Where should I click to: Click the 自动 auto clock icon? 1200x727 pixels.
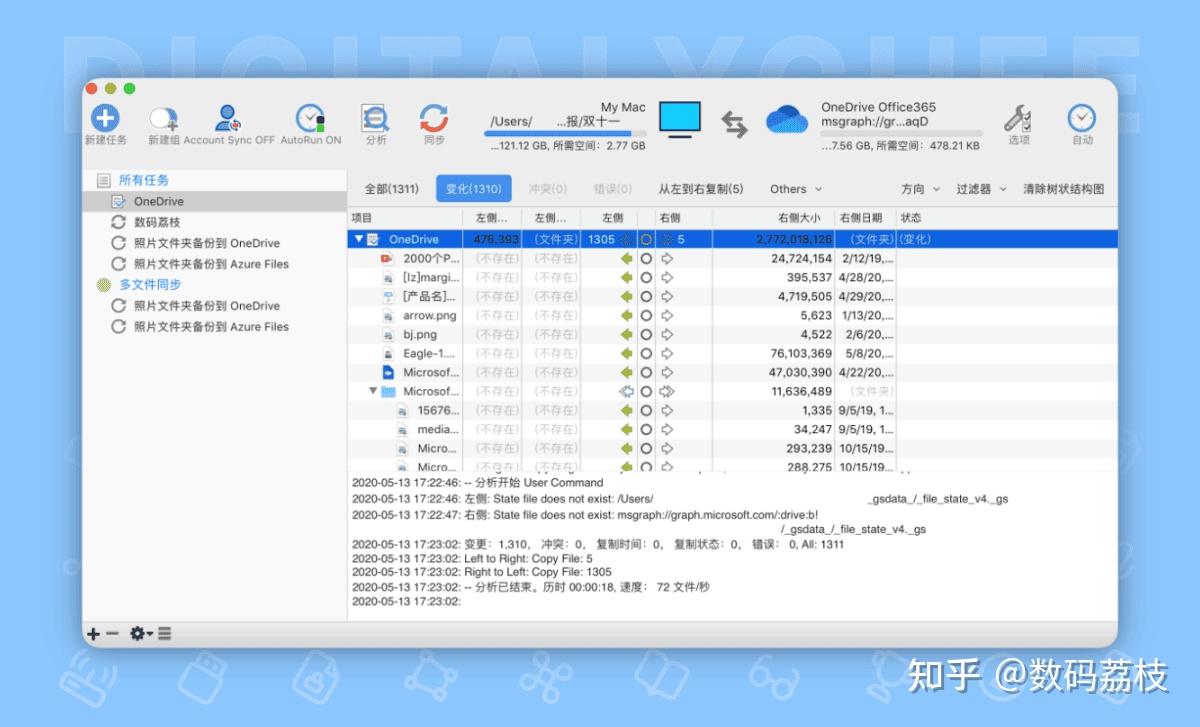pyautogui.click(x=1082, y=119)
